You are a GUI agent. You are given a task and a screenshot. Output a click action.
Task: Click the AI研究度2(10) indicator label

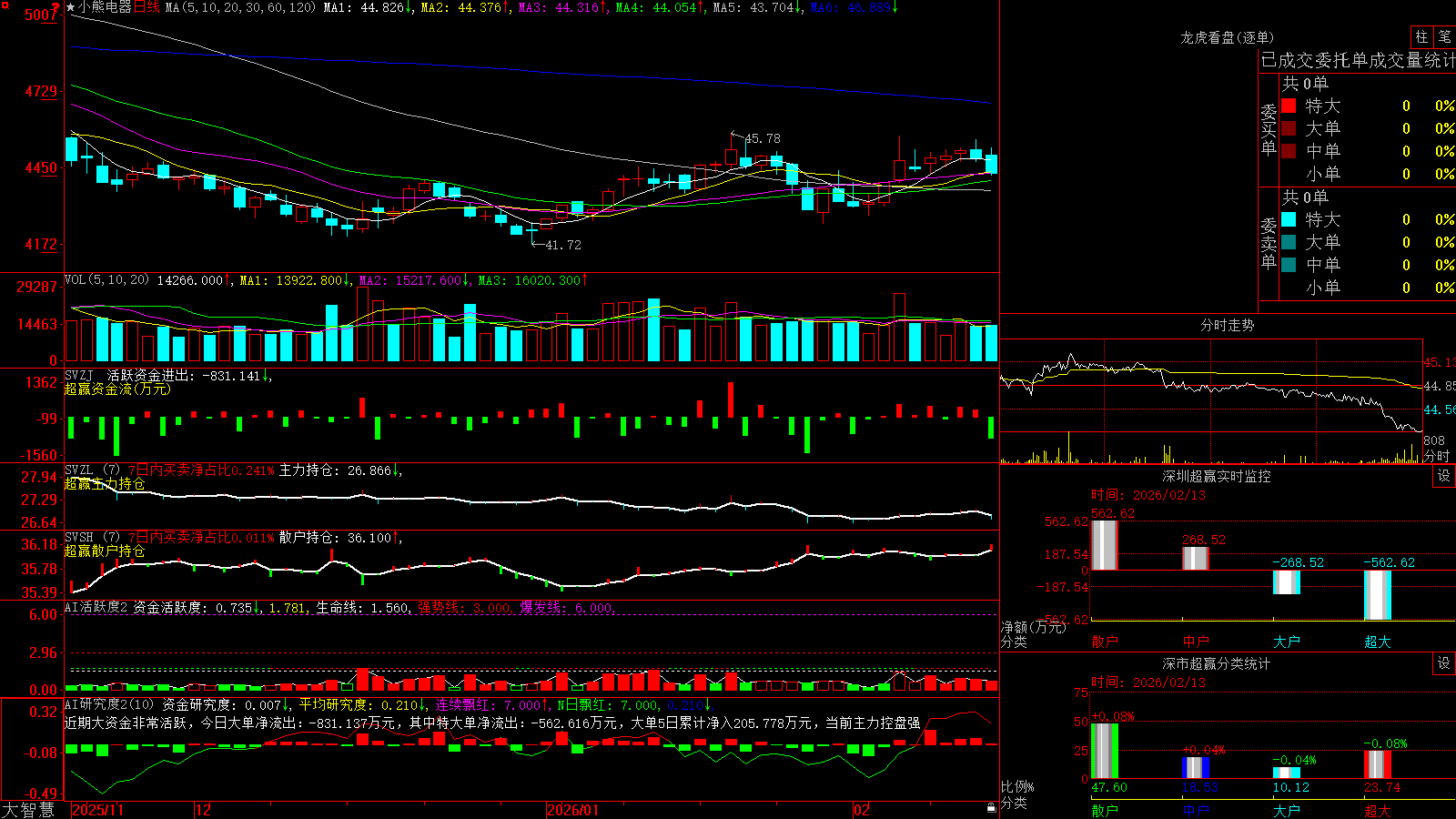pos(110,704)
